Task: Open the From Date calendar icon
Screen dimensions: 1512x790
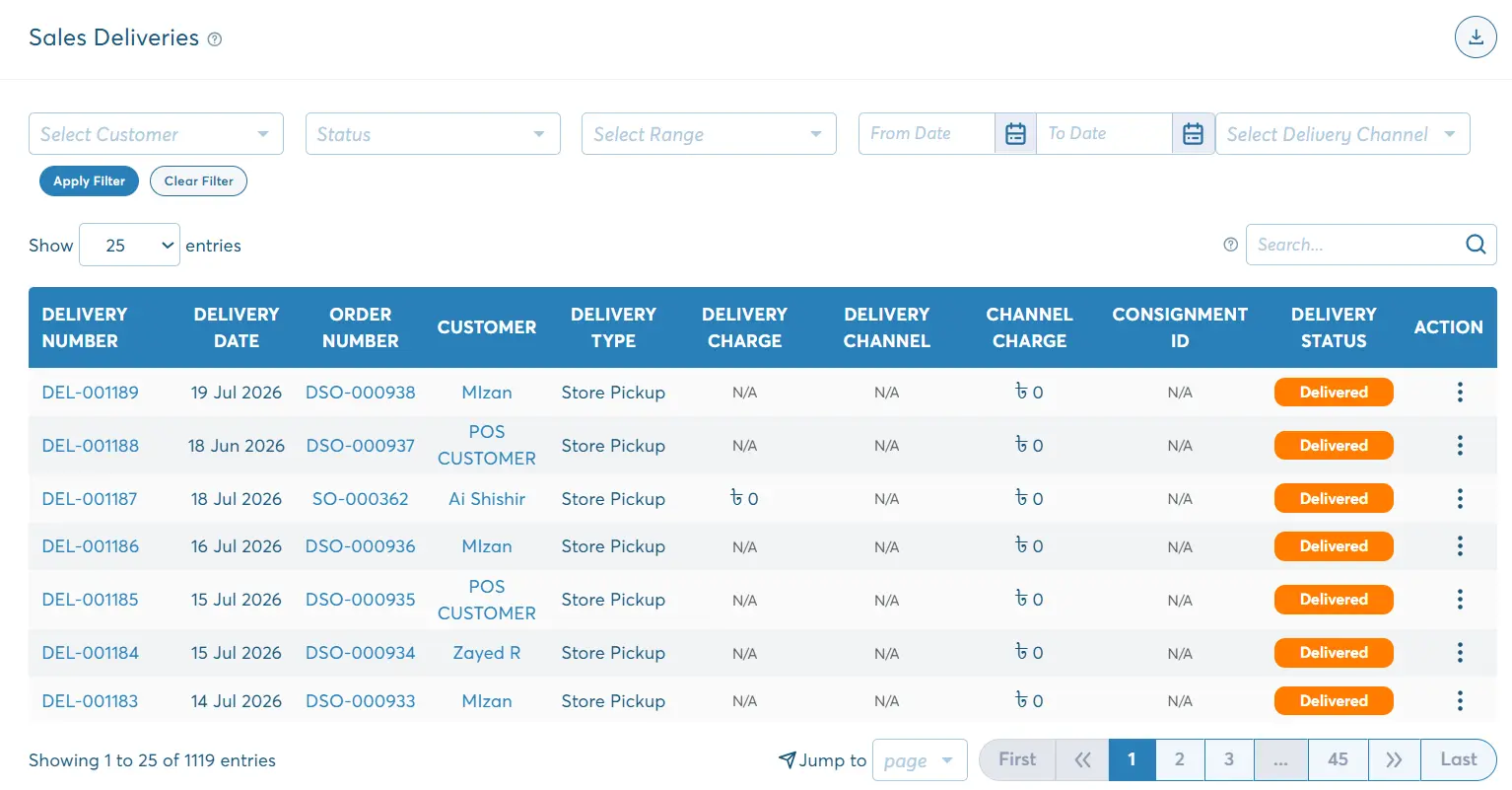Action: (1015, 134)
